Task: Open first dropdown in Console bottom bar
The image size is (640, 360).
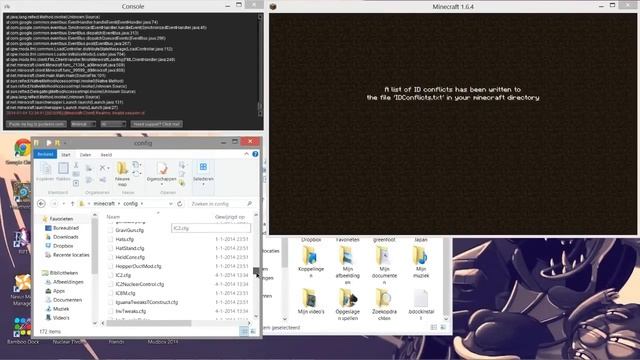Action: point(83,124)
